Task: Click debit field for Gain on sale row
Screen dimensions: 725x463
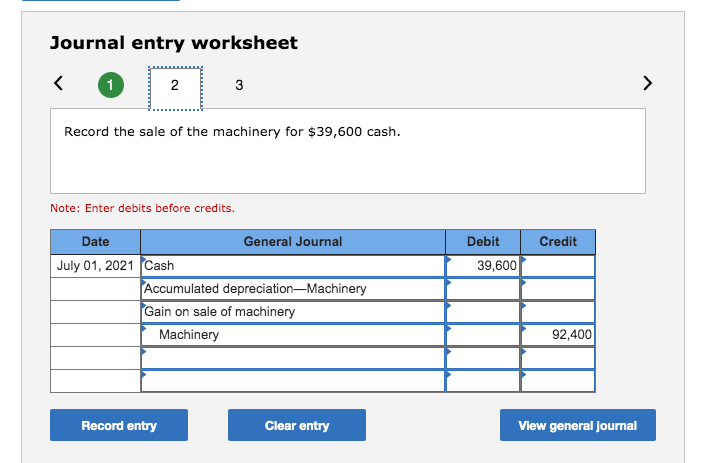Action: (x=483, y=312)
